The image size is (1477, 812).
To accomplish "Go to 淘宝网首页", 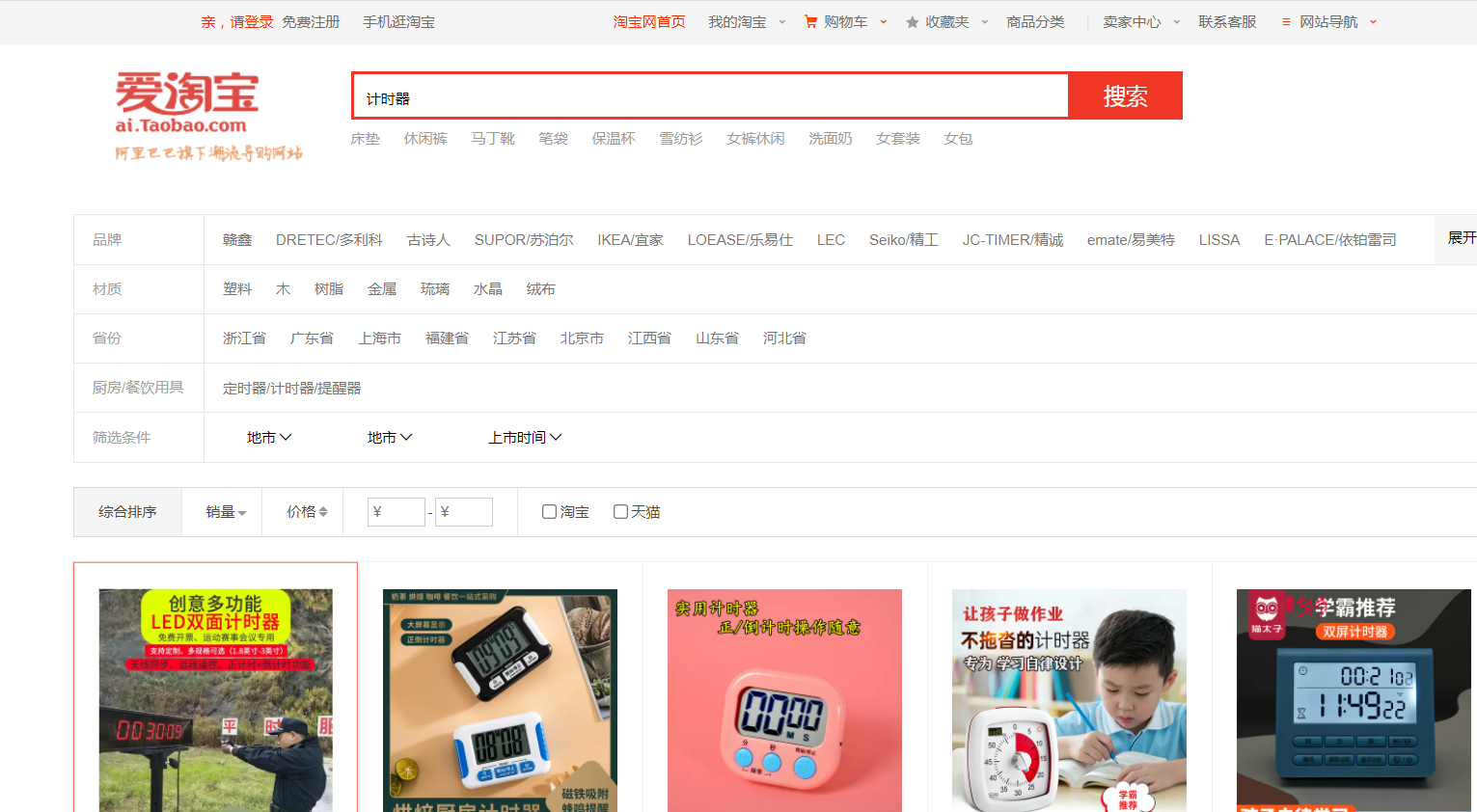I will (649, 22).
